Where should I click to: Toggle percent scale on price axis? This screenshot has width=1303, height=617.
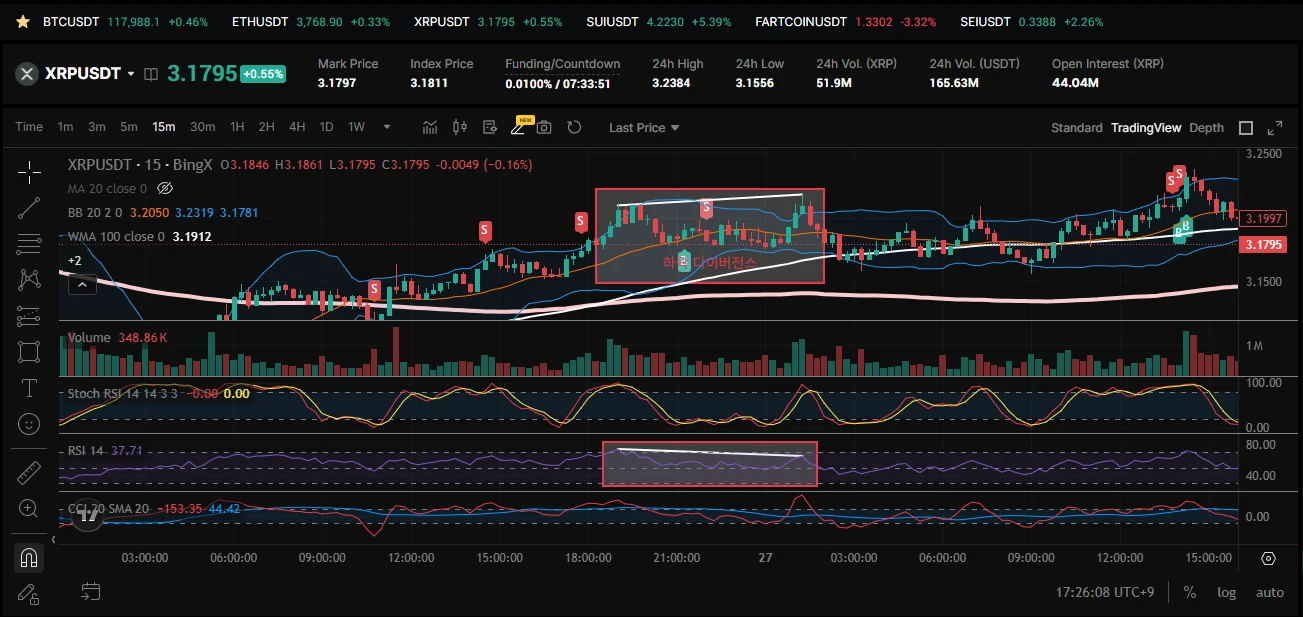click(x=1190, y=592)
